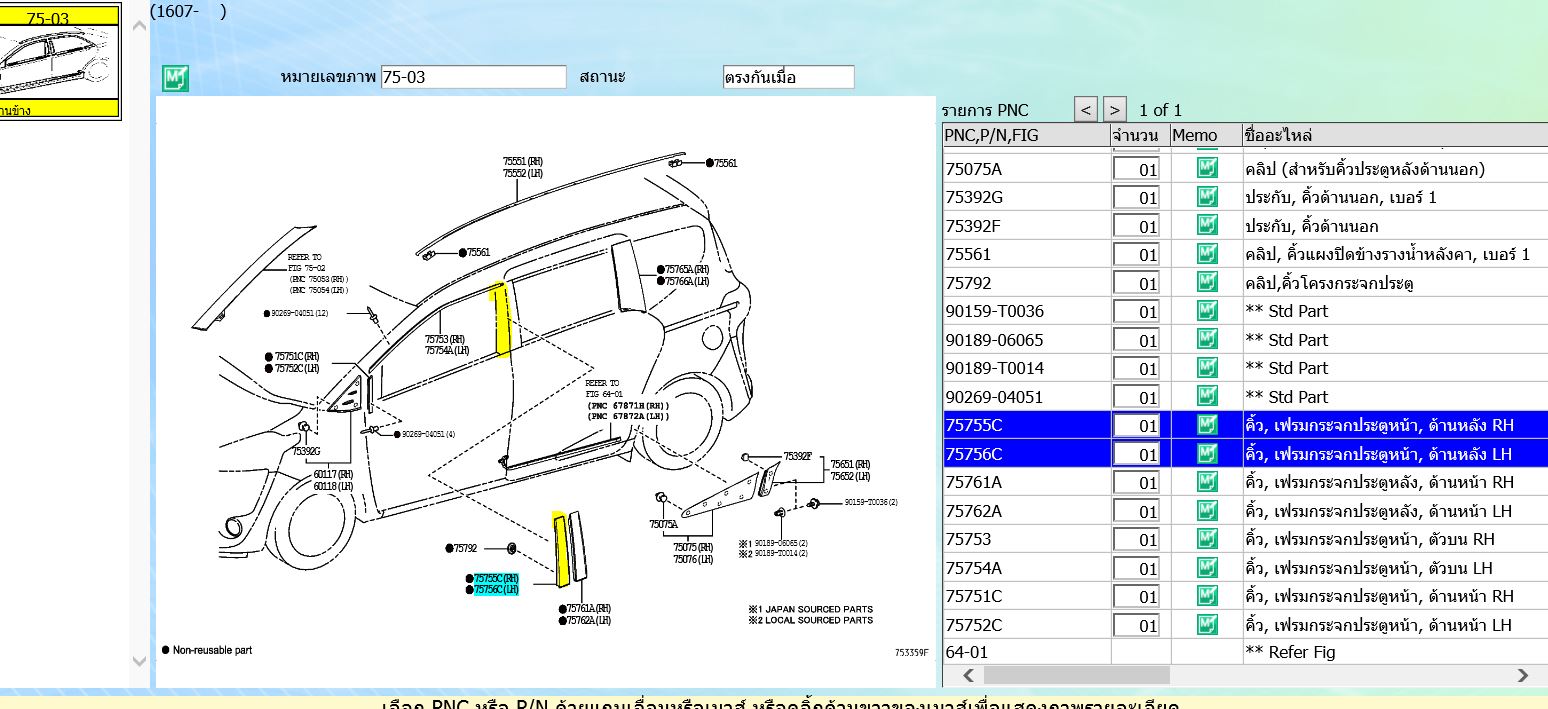Open memo icon for highlighted part 75755C
The image size is (1548, 709).
tap(1207, 425)
